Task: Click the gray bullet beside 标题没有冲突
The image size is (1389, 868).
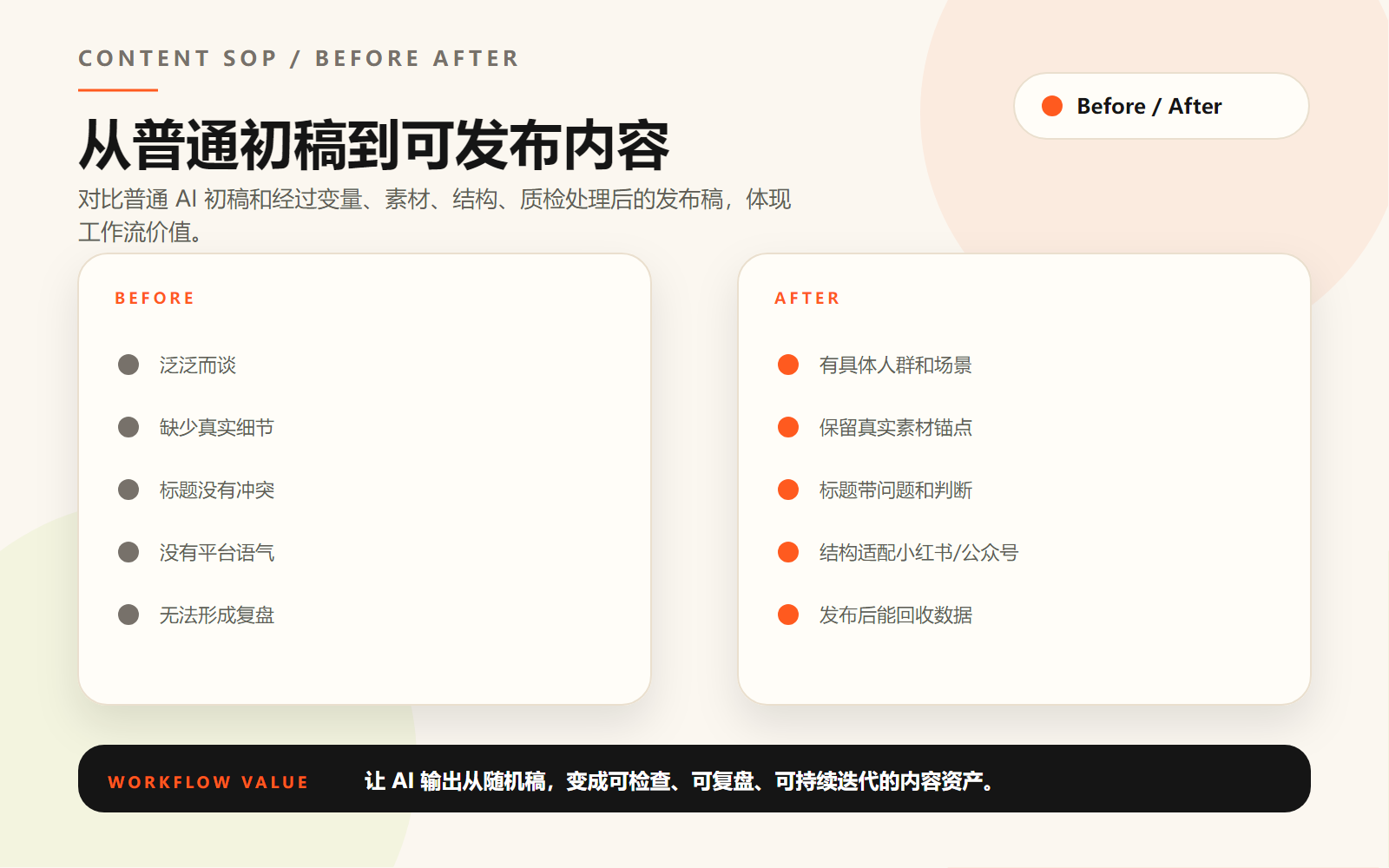Action: pos(128,490)
